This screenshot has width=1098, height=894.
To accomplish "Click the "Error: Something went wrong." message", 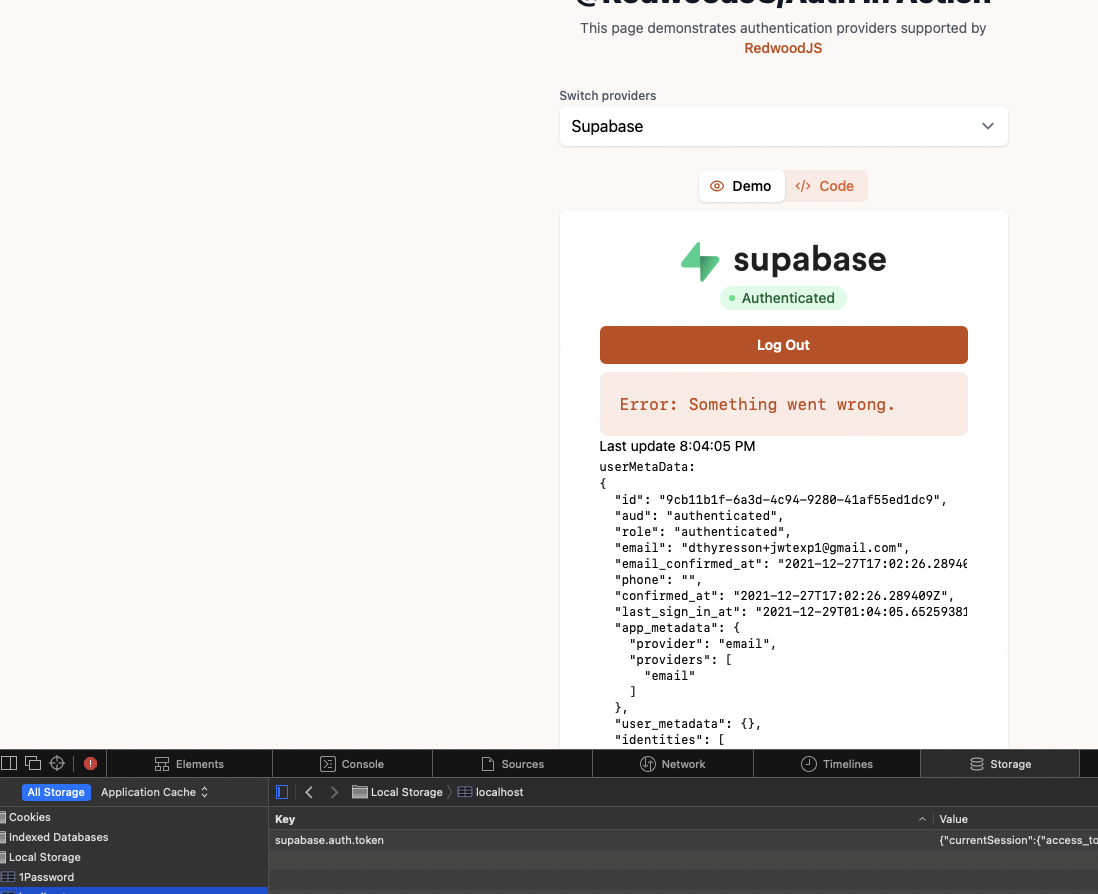I will point(784,404).
